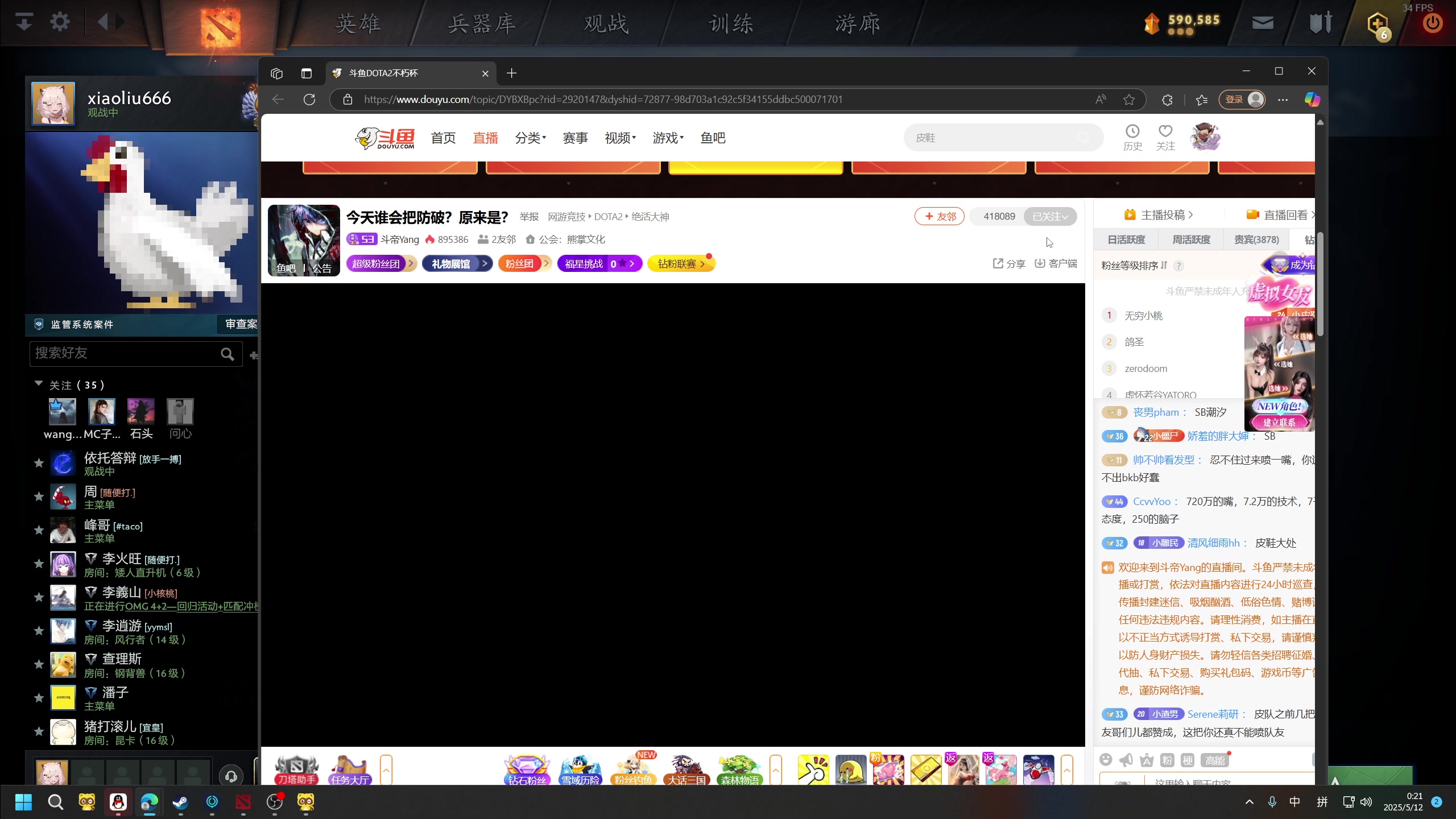Switch to 周活跃度 tab
Image resolution: width=1456 pixels, height=819 pixels.
coord(1191,239)
